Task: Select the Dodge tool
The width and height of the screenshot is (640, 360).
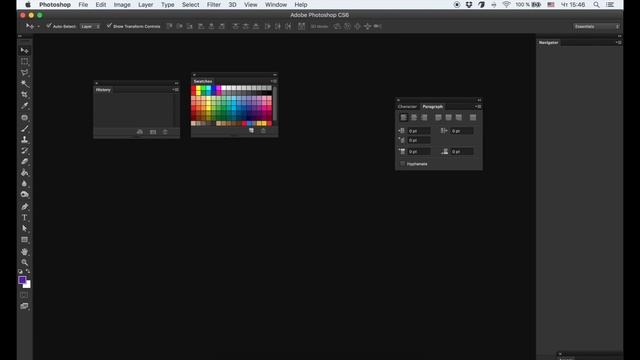Action: (24, 195)
